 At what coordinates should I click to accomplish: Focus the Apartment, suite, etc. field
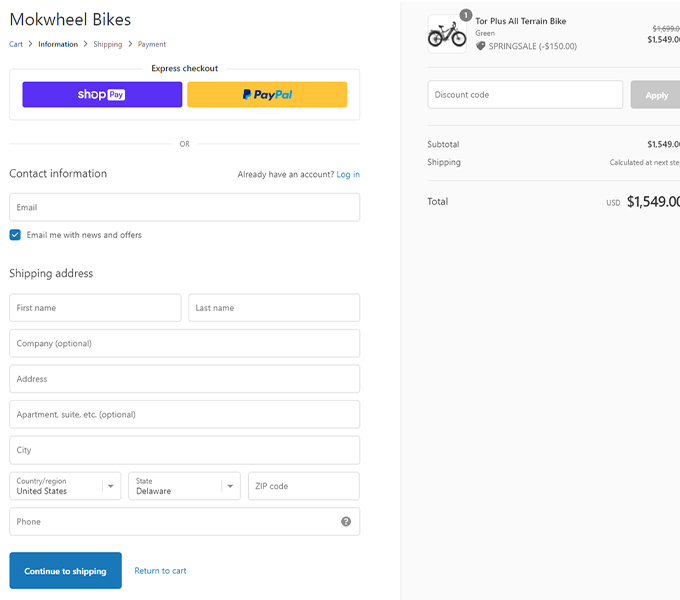tap(185, 414)
